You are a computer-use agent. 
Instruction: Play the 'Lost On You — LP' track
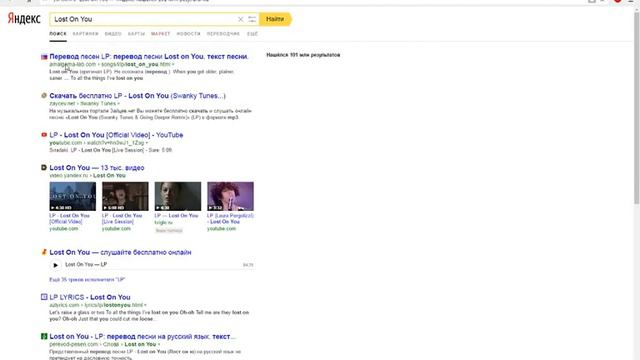coord(56,265)
